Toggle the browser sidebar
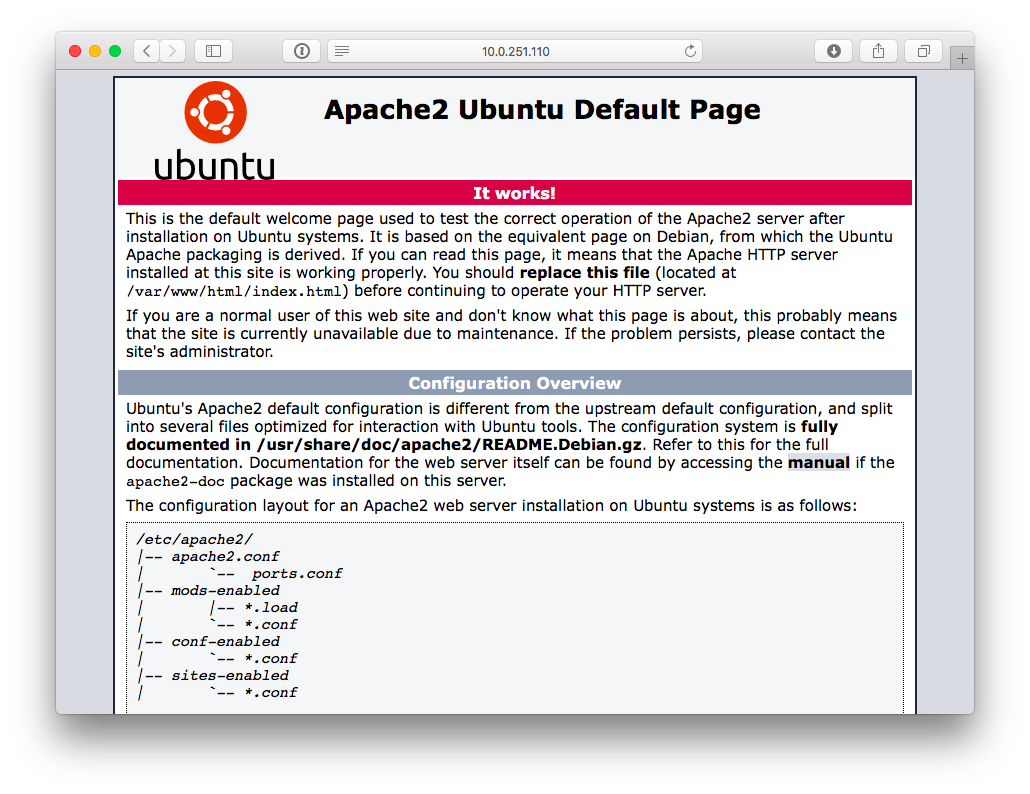The image size is (1030, 794). 213,50
